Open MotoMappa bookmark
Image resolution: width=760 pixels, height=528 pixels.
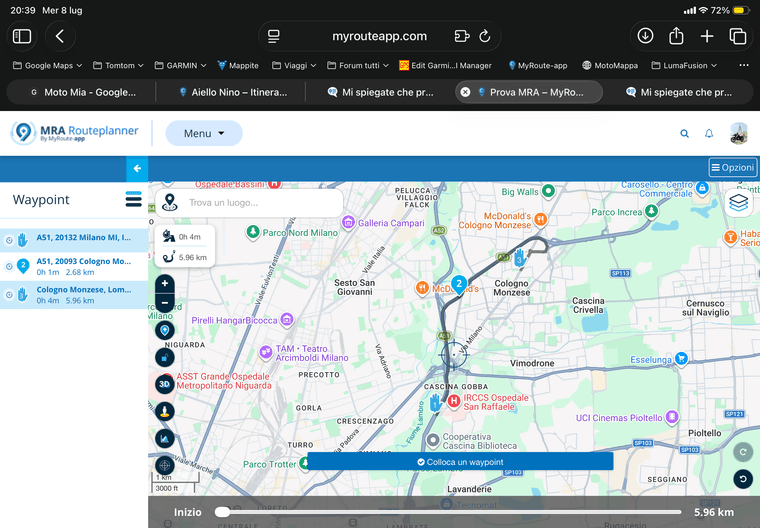click(610, 65)
